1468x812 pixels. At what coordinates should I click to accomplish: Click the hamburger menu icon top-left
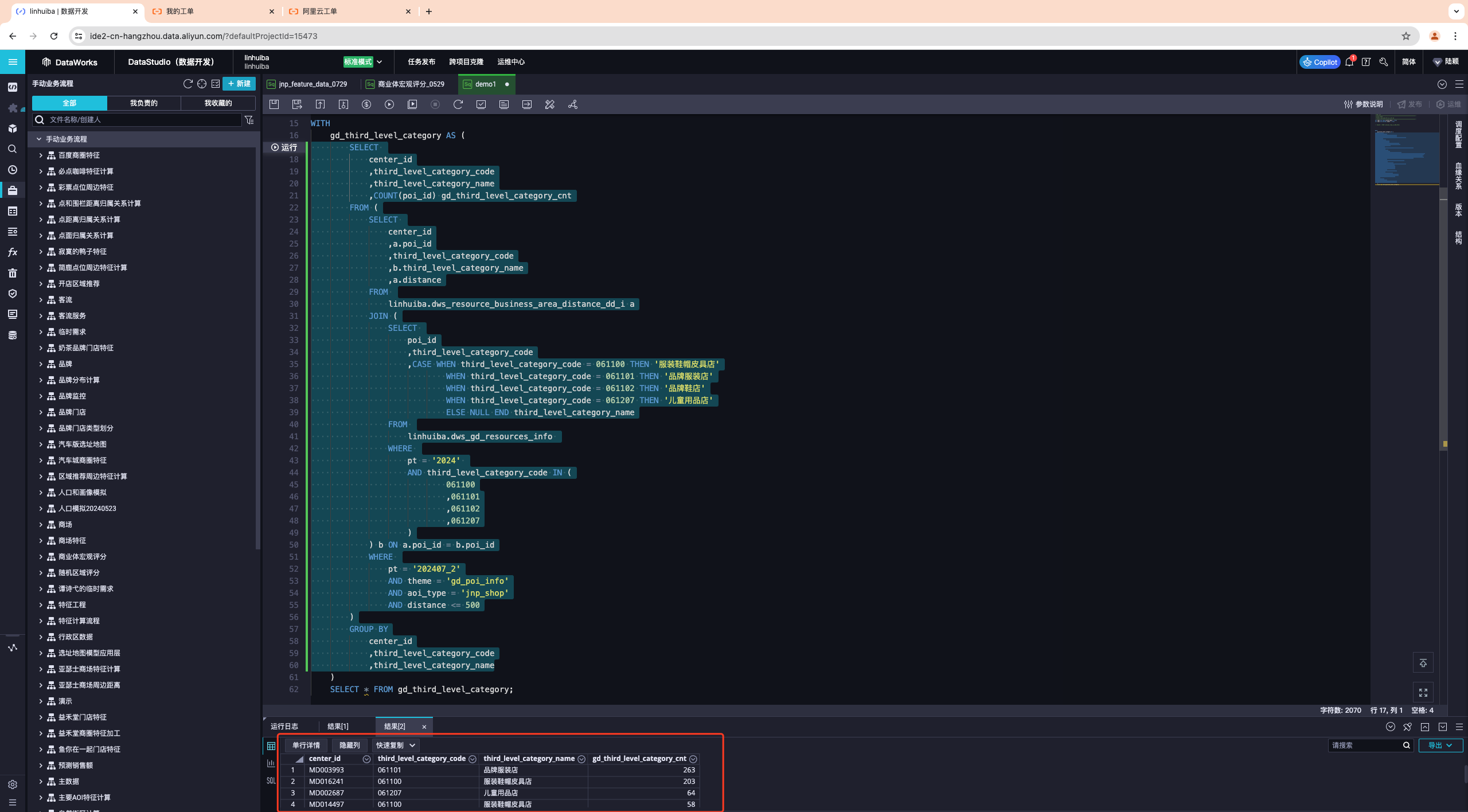(13, 62)
